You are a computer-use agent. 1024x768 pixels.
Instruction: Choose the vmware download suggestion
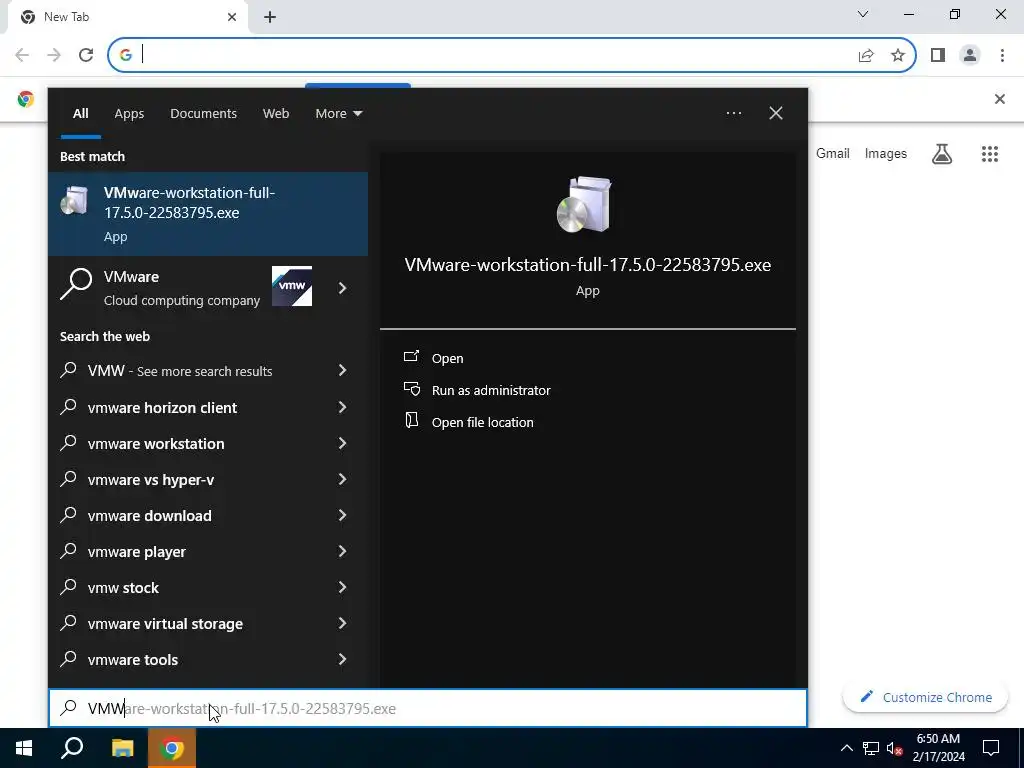click(150, 516)
